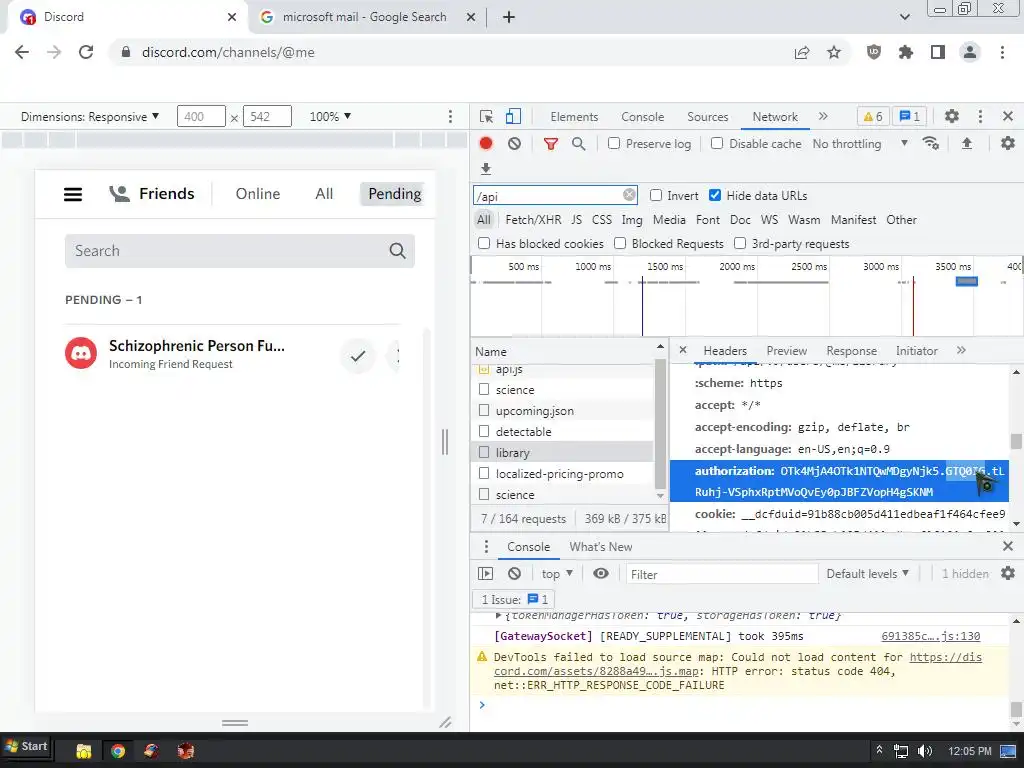Screen dimensions: 1024x768
Task: Click the device width 400 field
Action: point(201,116)
